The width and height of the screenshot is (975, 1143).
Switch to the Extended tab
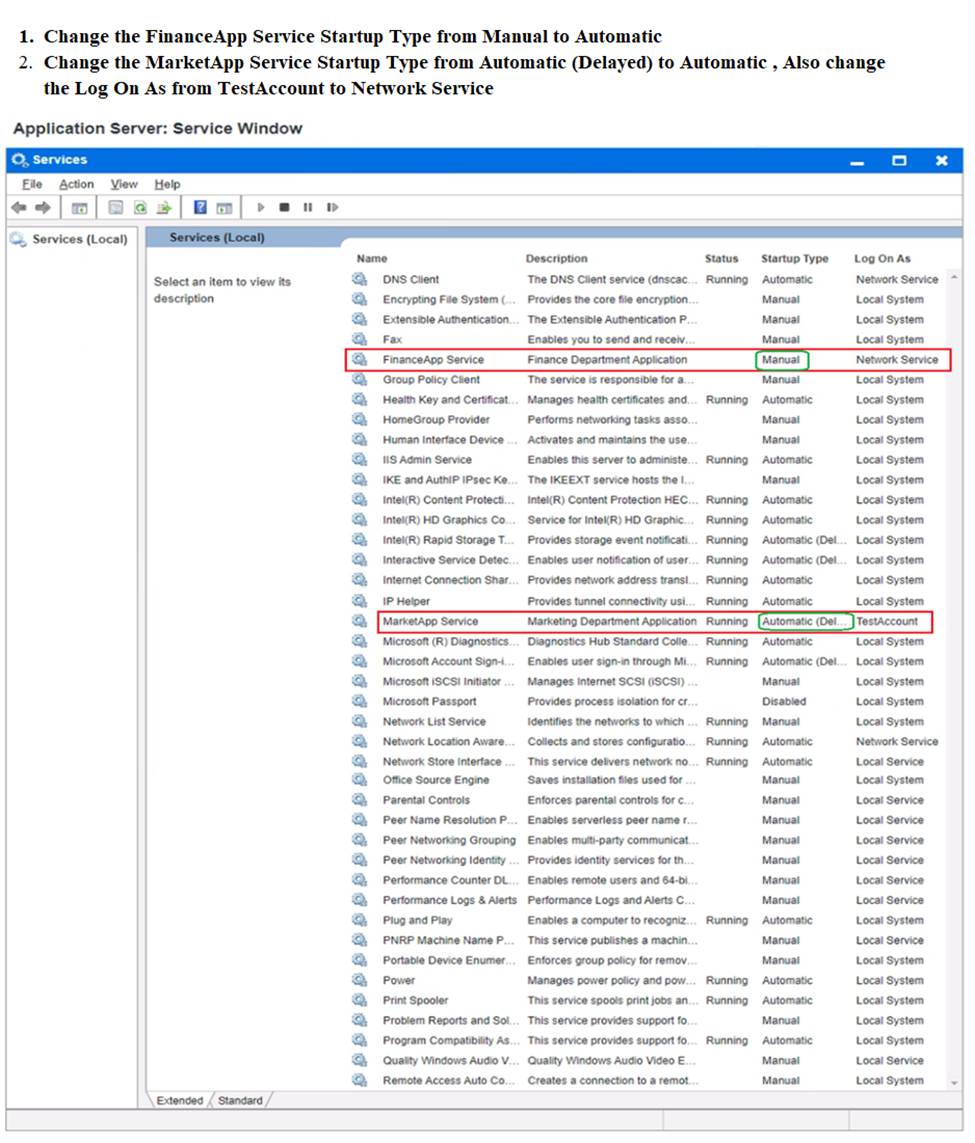pos(180,1101)
